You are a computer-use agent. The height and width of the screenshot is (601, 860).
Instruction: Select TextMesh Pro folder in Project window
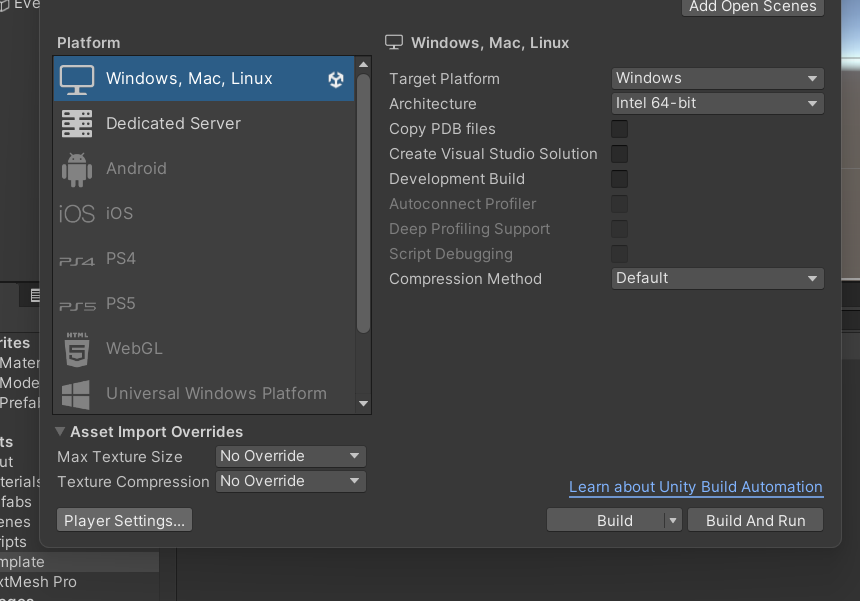[38, 582]
